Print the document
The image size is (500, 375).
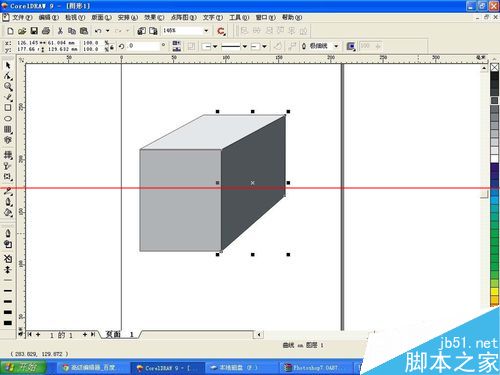(x=46, y=31)
